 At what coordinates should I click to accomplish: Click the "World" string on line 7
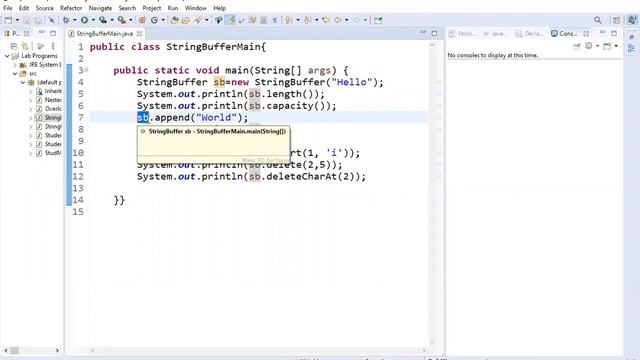tap(216, 118)
